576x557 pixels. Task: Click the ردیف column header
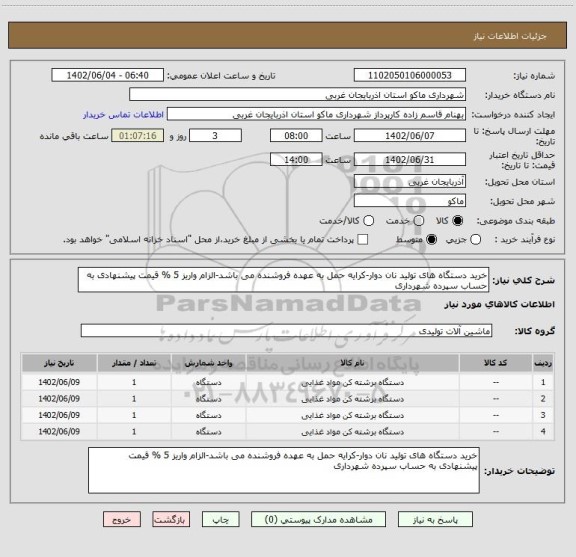pos(543,363)
